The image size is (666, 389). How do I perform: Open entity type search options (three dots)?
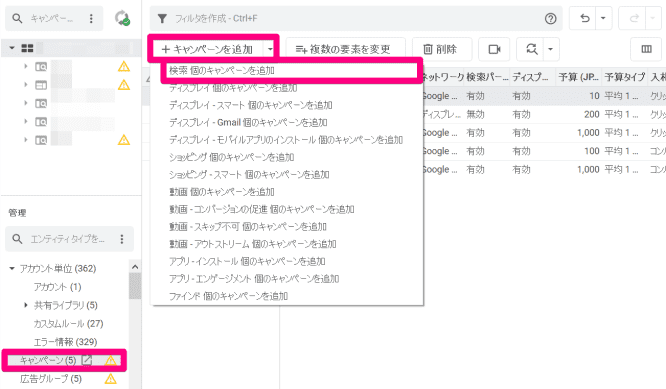pos(122,239)
